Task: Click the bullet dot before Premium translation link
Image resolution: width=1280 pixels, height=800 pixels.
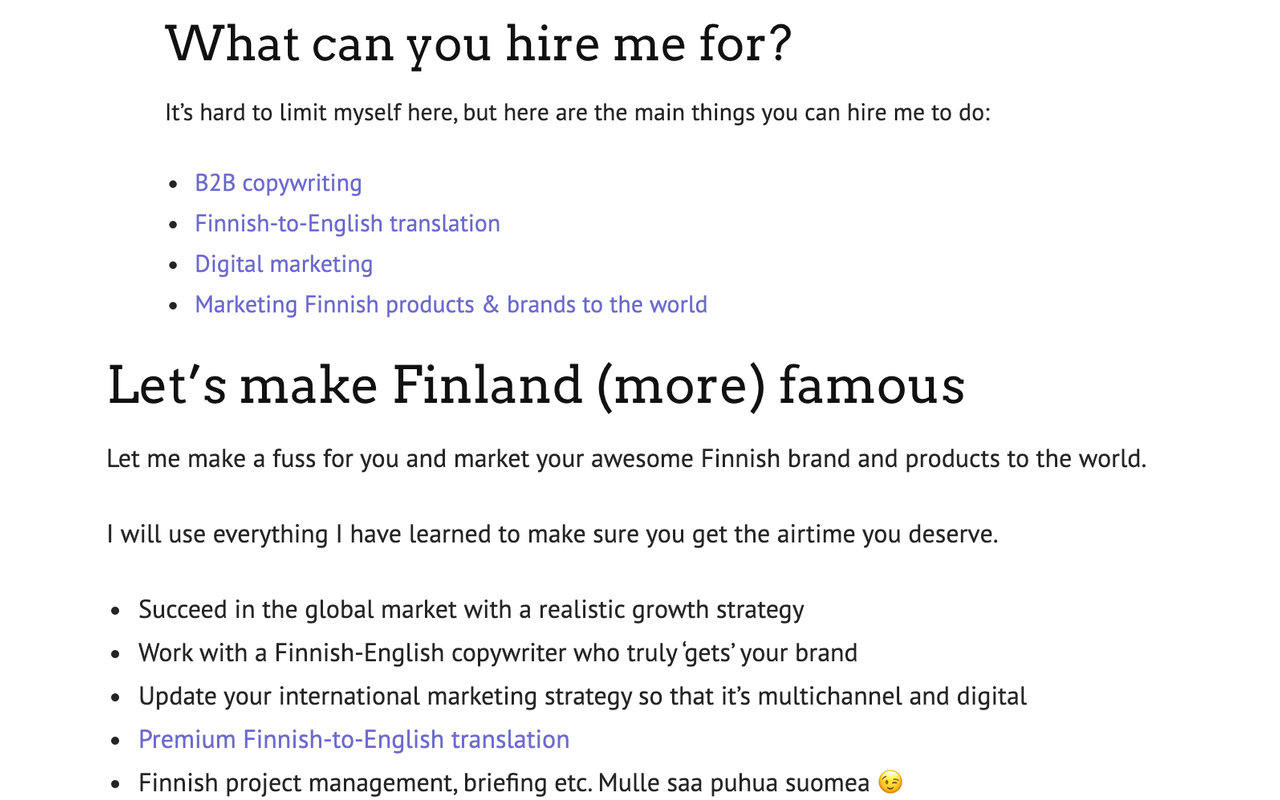Action: coord(117,741)
